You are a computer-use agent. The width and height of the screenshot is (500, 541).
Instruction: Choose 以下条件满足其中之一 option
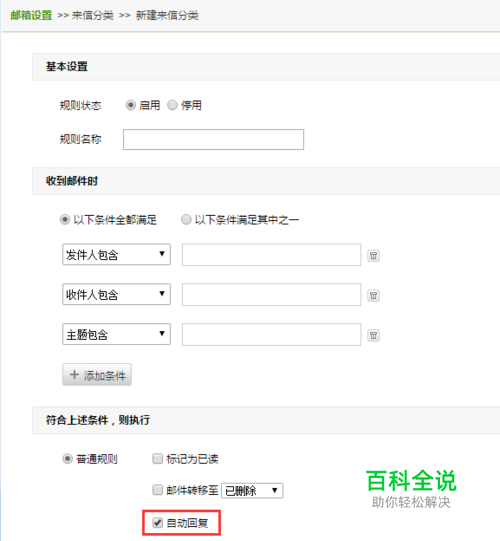[186, 220]
